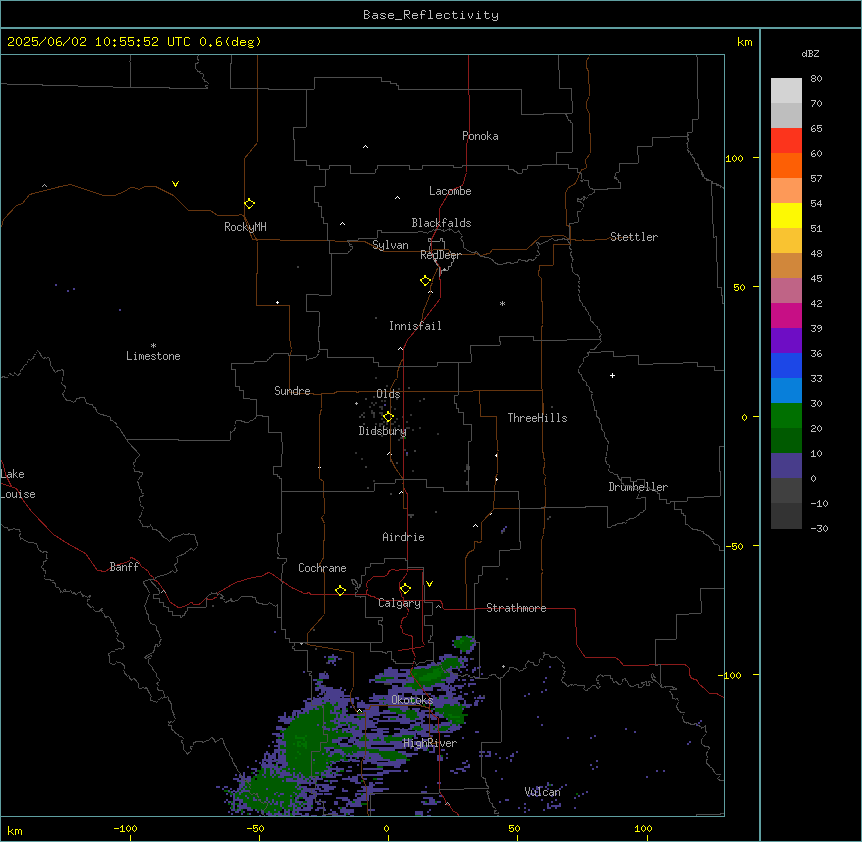Image resolution: width=862 pixels, height=842 pixels.
Task: Click the 2025/06/02 10:55:52 UTC timestamp
Action: pos(99,42)
